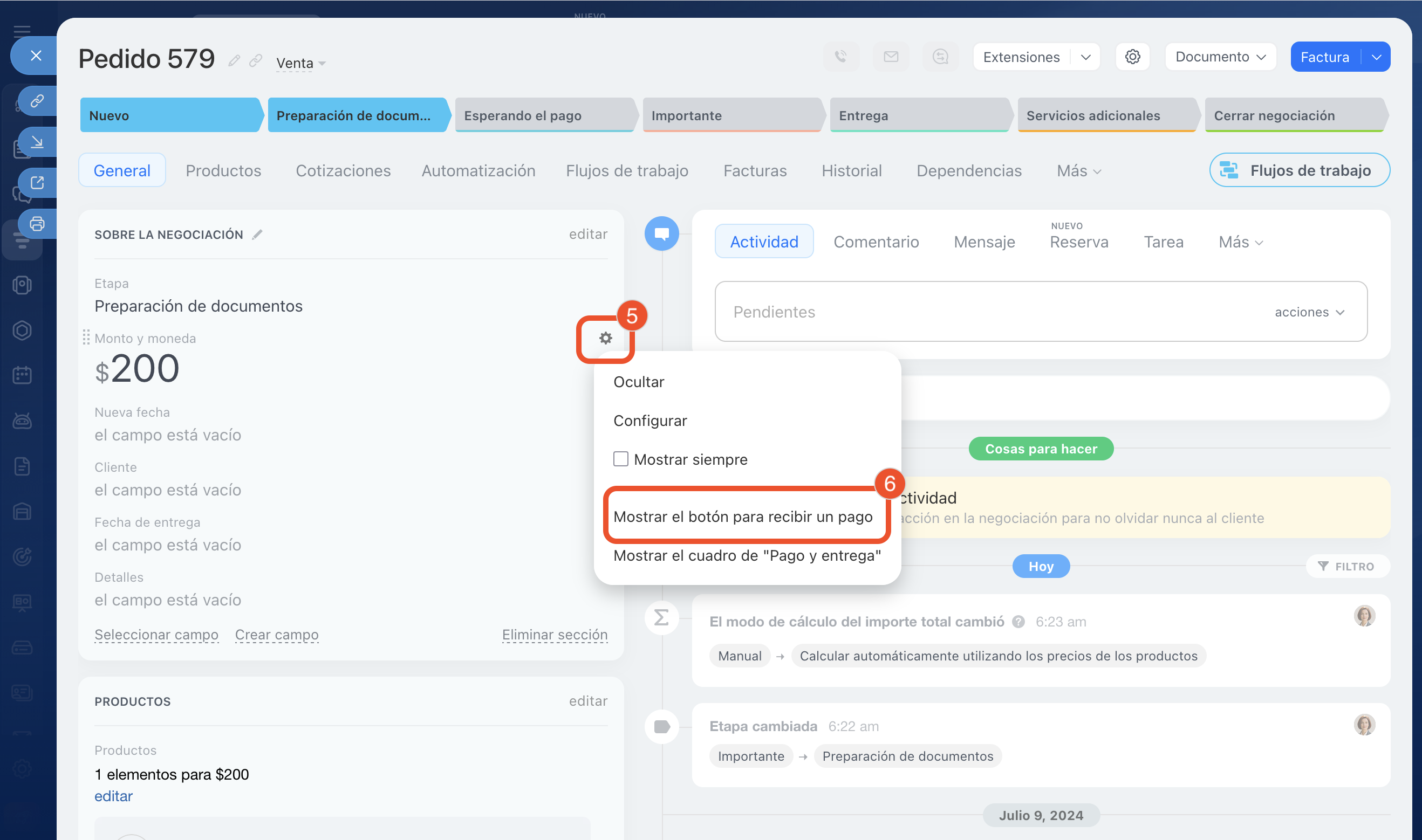Switch to the Productos tab

click(x=223, y=170)
